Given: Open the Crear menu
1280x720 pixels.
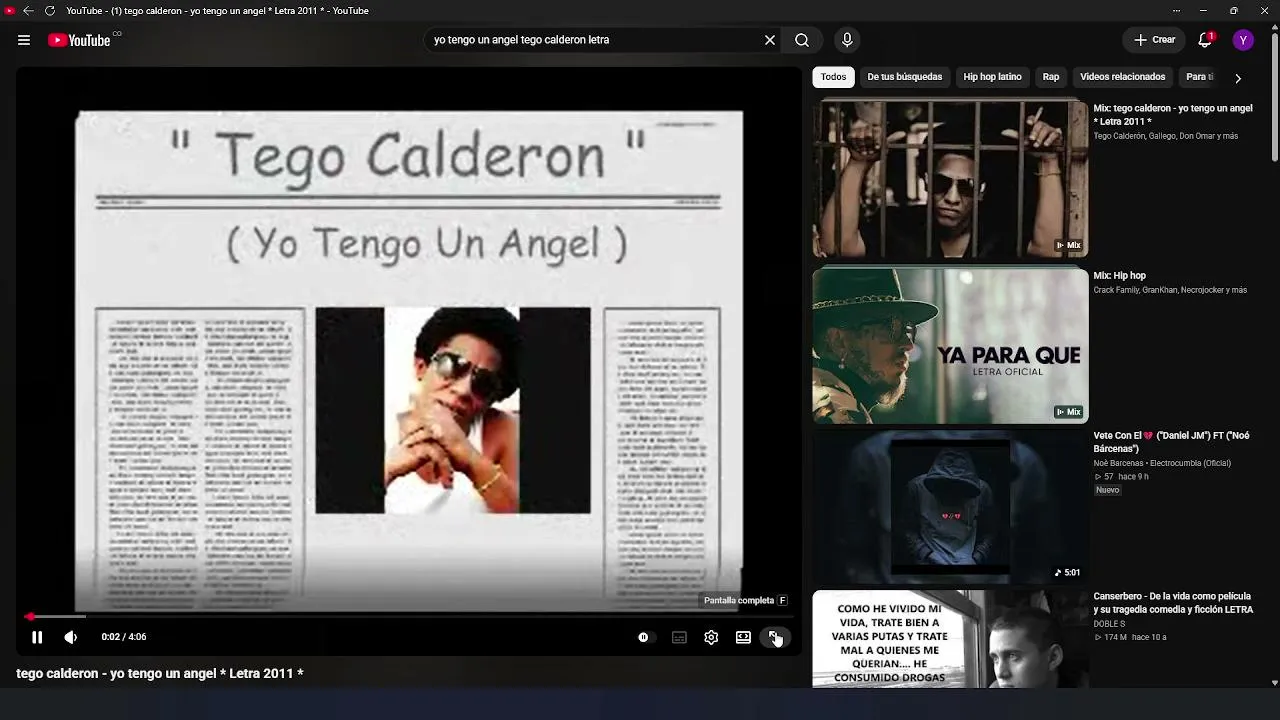Looking at the screenshot, I should click(1155, 40).
